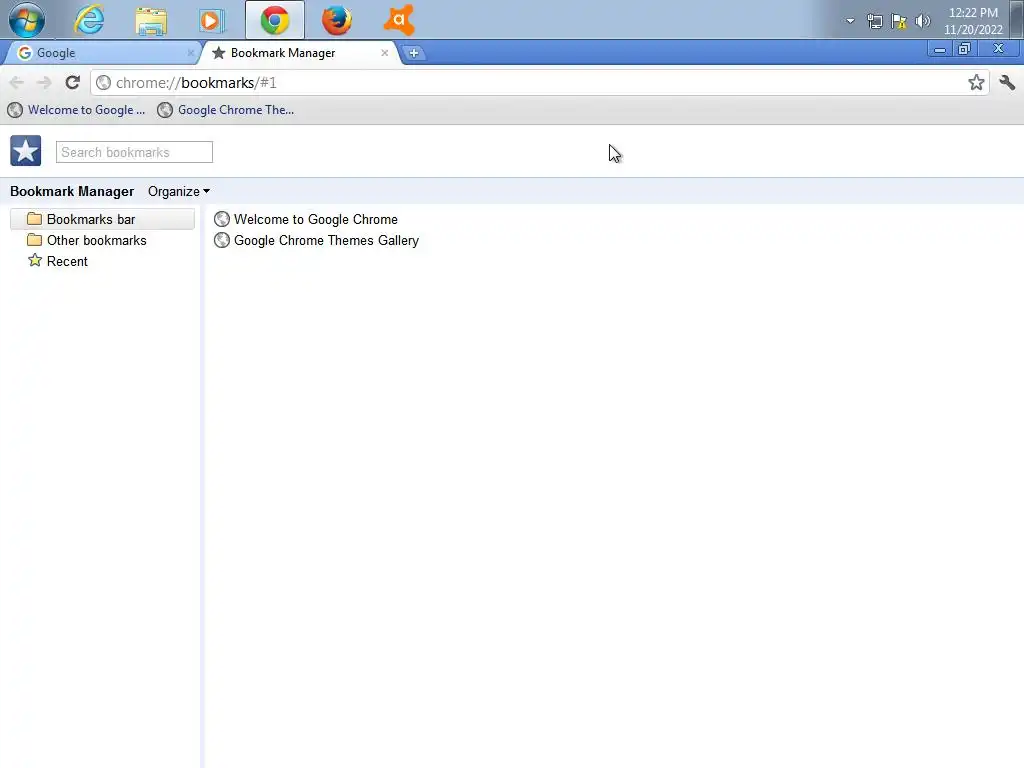
Task: Click the Bookmark Manager heading text
Action: point(72,191)
